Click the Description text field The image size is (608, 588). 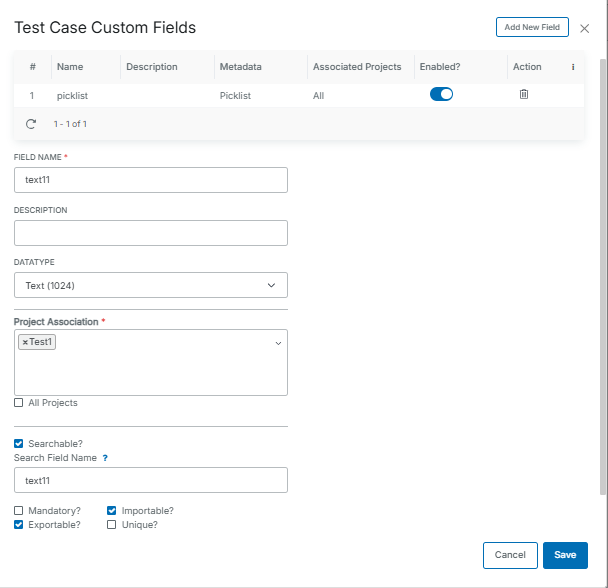[x=151, y=233]
